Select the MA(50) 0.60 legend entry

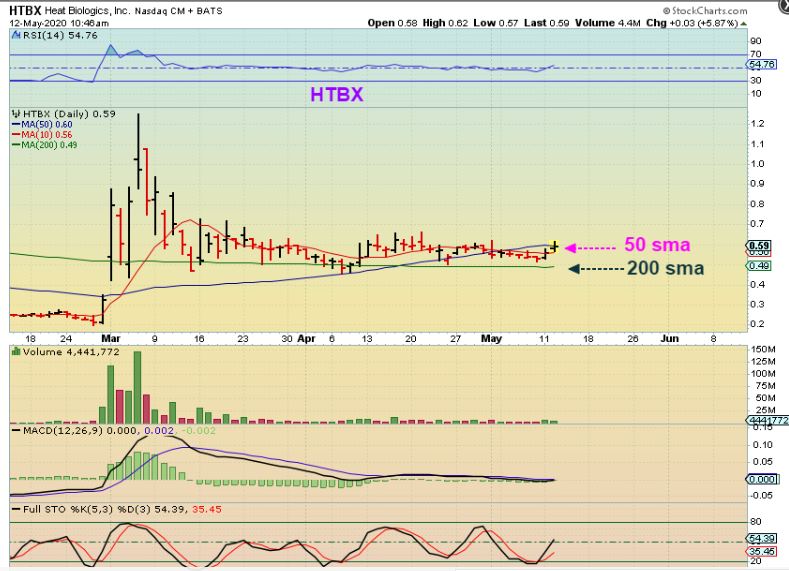42,124
